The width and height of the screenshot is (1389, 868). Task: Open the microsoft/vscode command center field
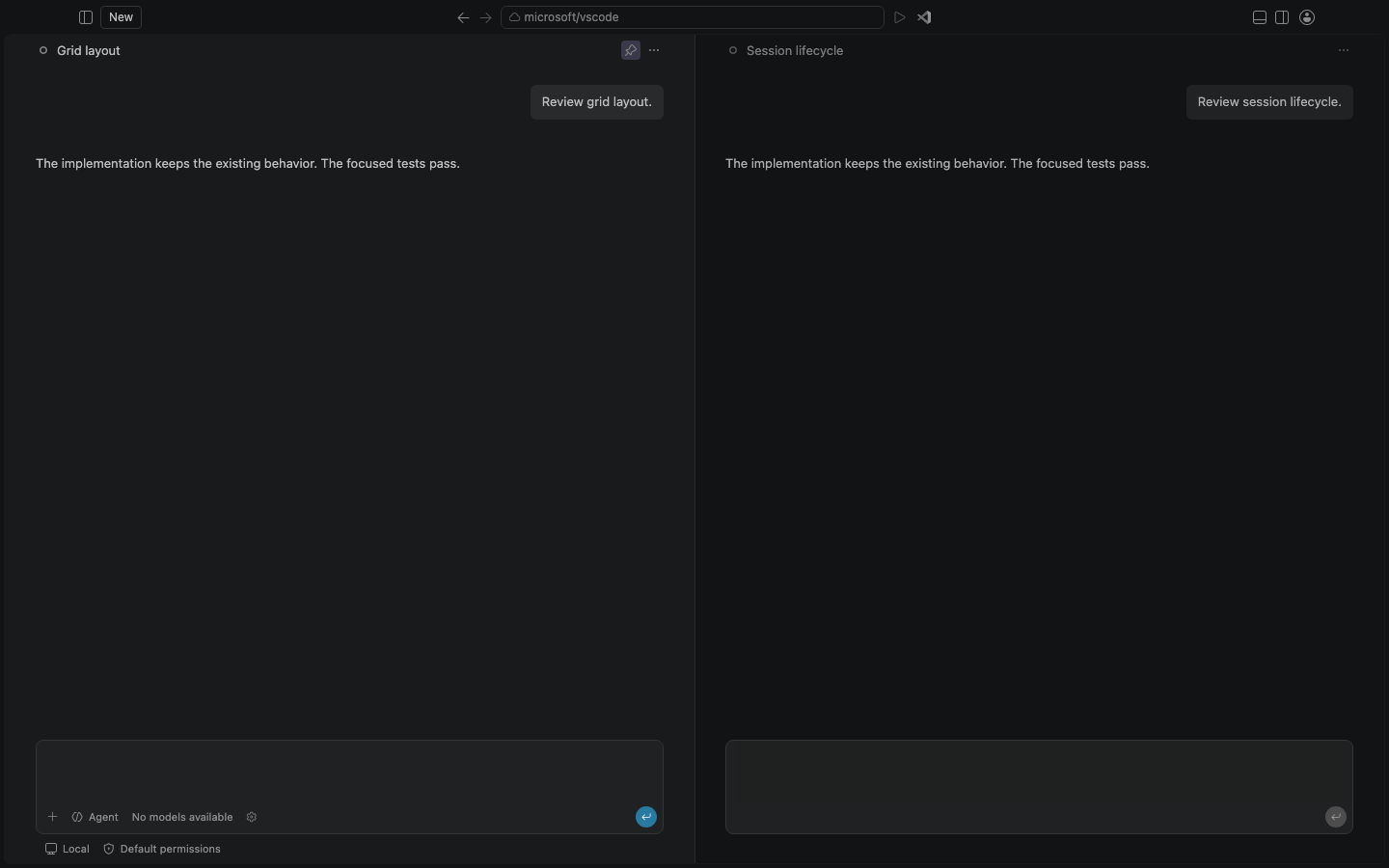coord(693,17)
